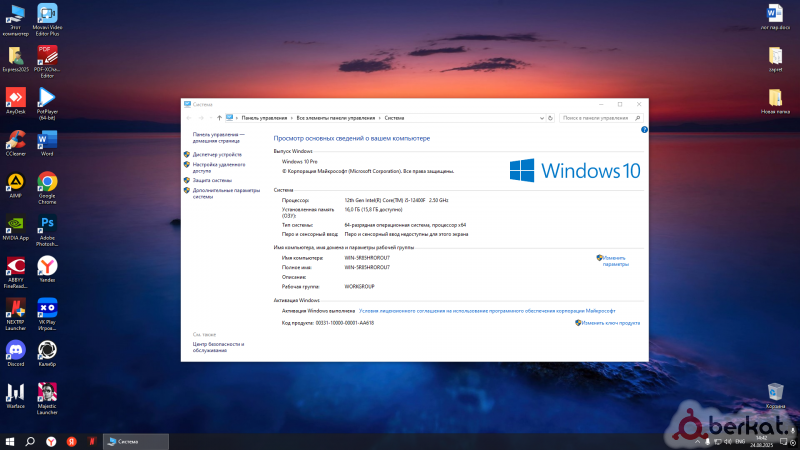
Task: Click the Изменить параметры link
Action: 615,261
